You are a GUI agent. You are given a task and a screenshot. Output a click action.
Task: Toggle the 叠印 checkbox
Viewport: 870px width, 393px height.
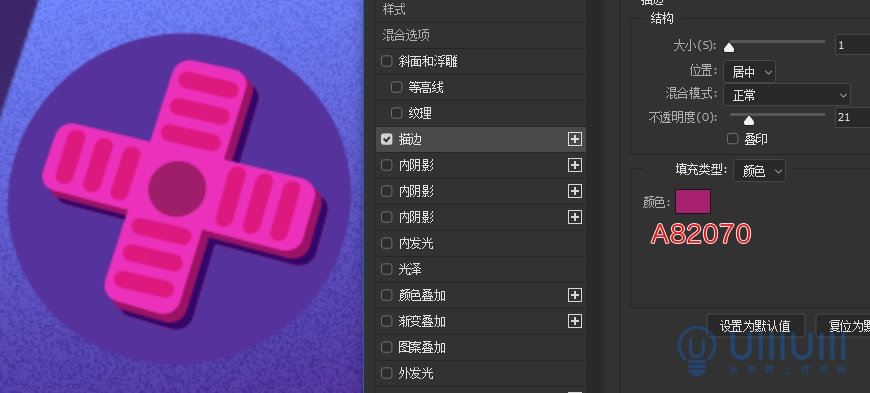pos(732,139)
